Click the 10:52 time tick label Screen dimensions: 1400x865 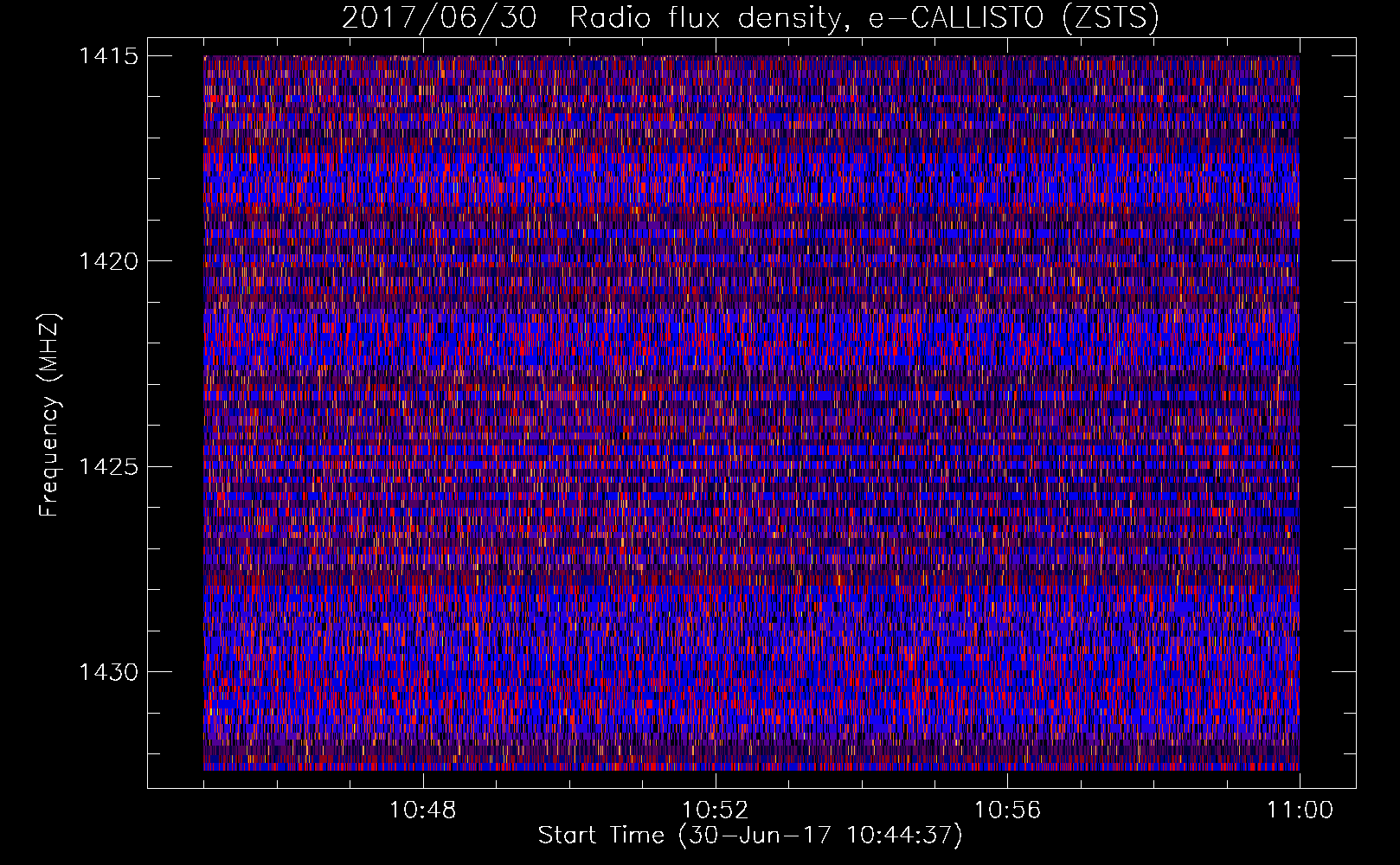(715, 811)
